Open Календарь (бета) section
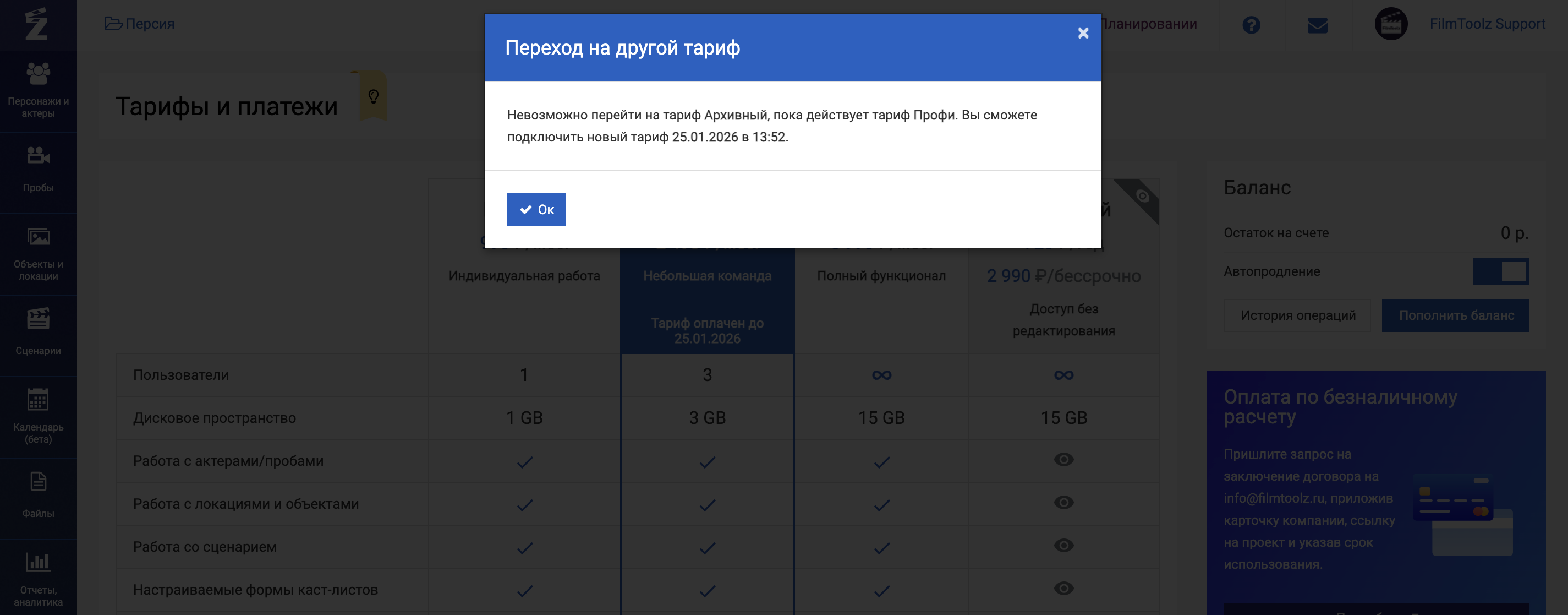Viewport: 1568px width, 615px height. coord(38,415)
